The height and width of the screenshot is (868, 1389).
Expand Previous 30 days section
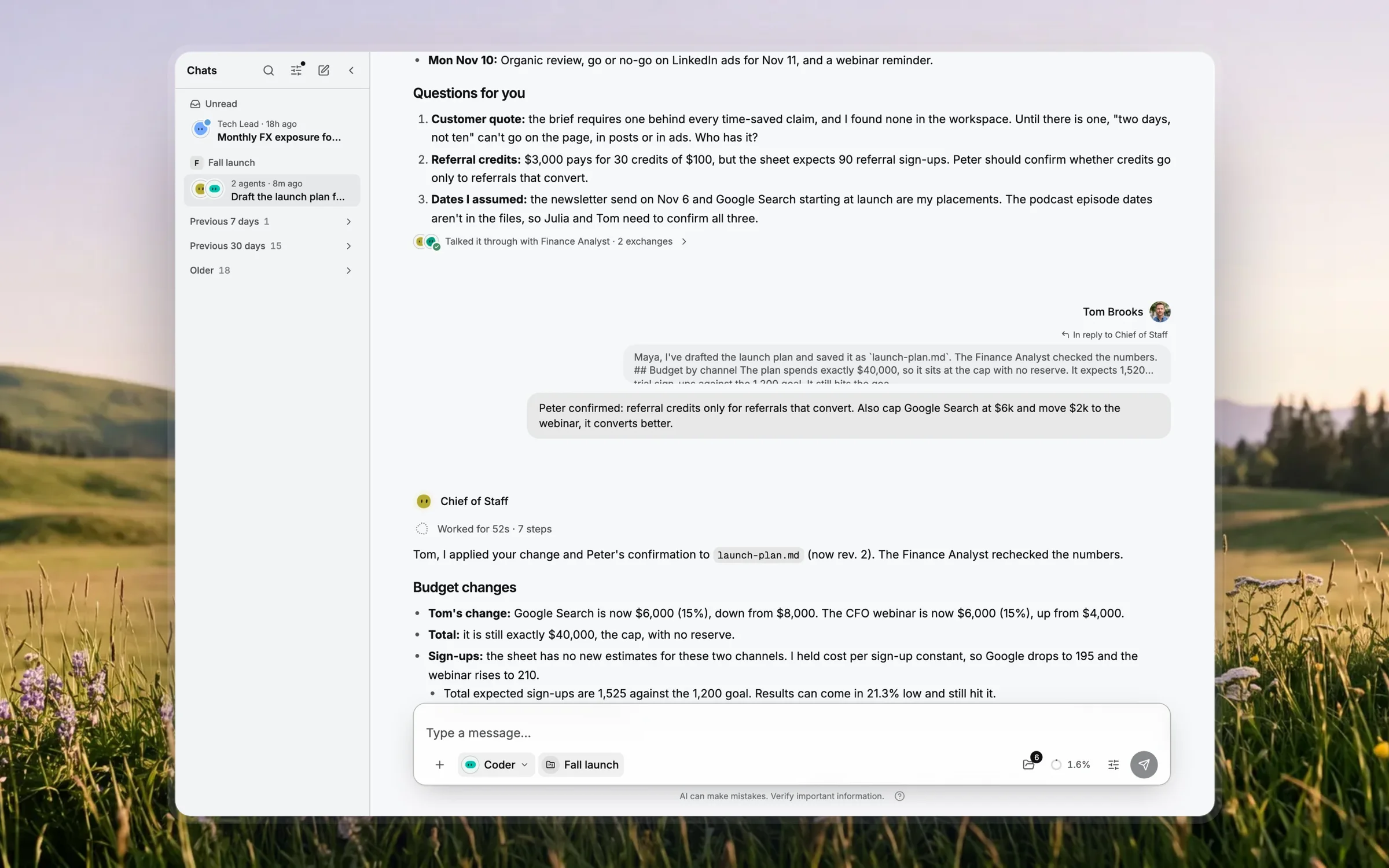272,246
